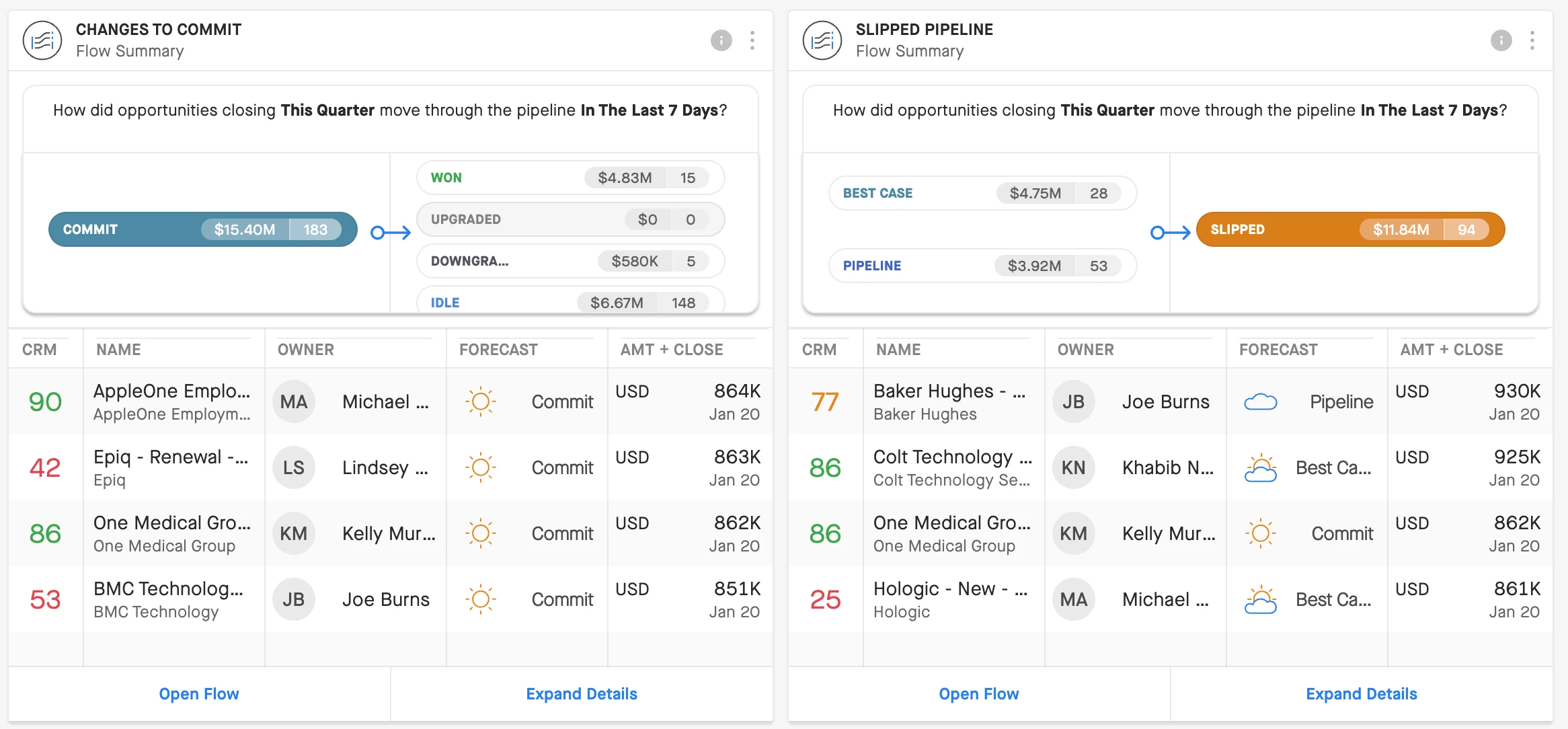Click info icon on Slipped Pipeline card
1568x729 pixels.
(1501, 40)
